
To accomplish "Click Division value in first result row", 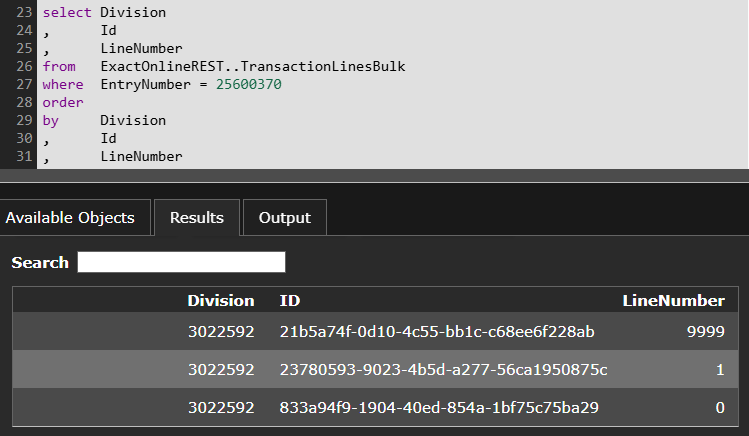I will (x=221, y=331).
